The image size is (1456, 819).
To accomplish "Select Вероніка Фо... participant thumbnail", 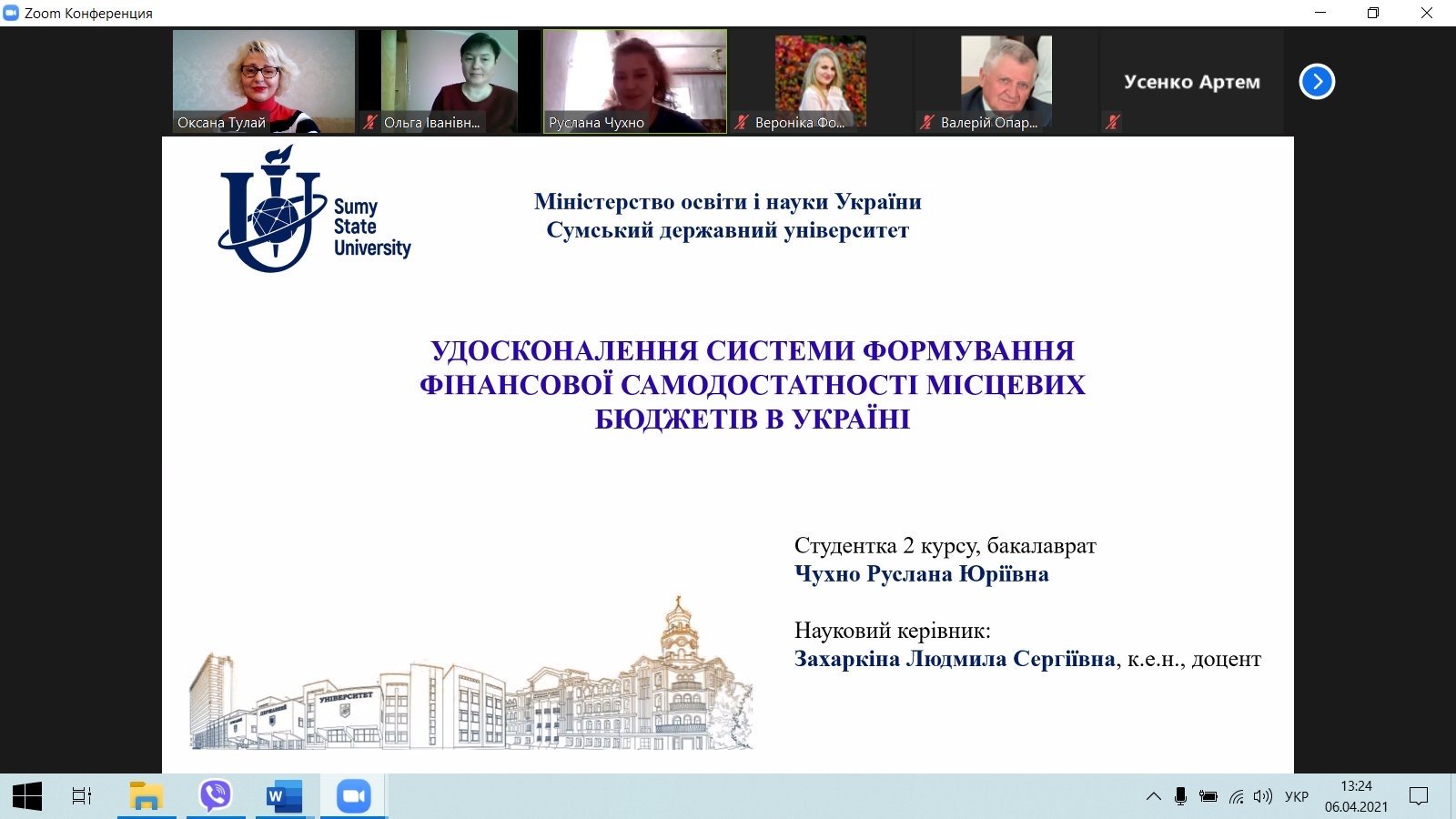I will pos(821,82).
